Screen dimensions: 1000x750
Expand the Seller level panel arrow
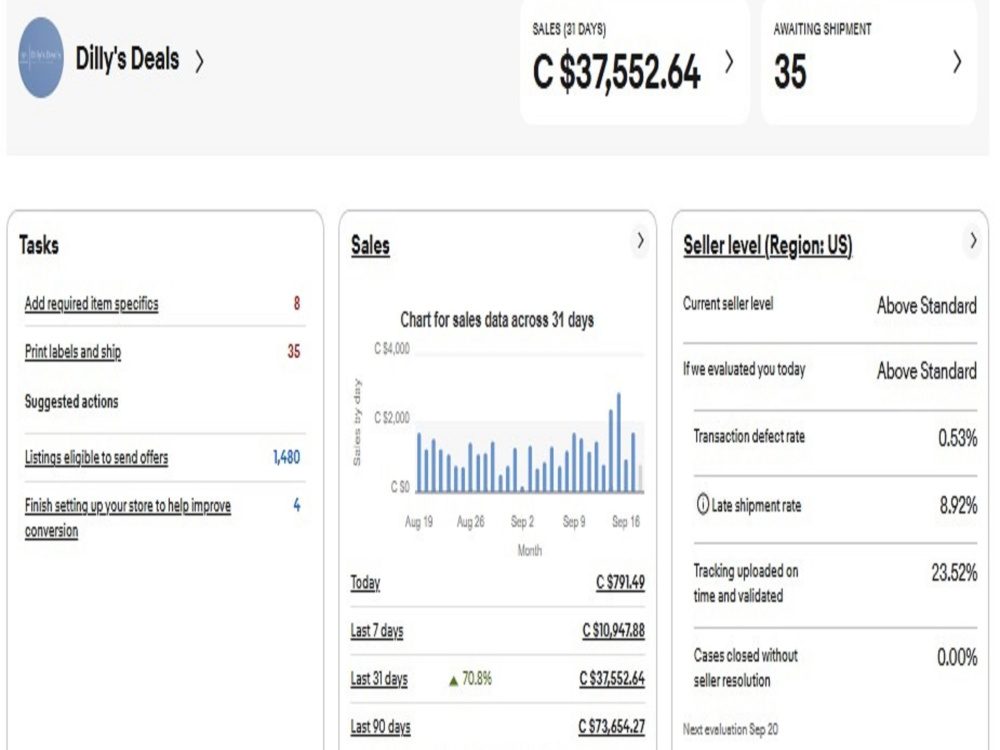click(x=973, y=240)
